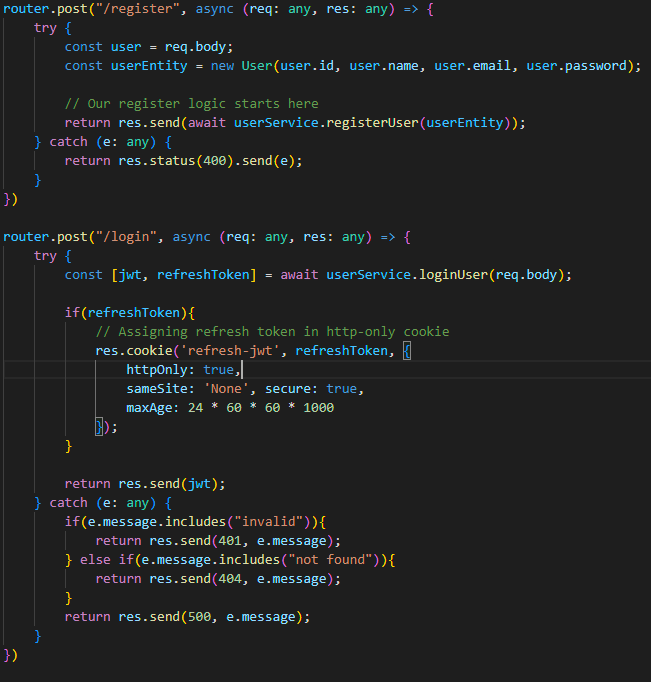This screenshot has height=682, width=651.
Task: Click the true value after httpOnly
Action: point(218,370)
